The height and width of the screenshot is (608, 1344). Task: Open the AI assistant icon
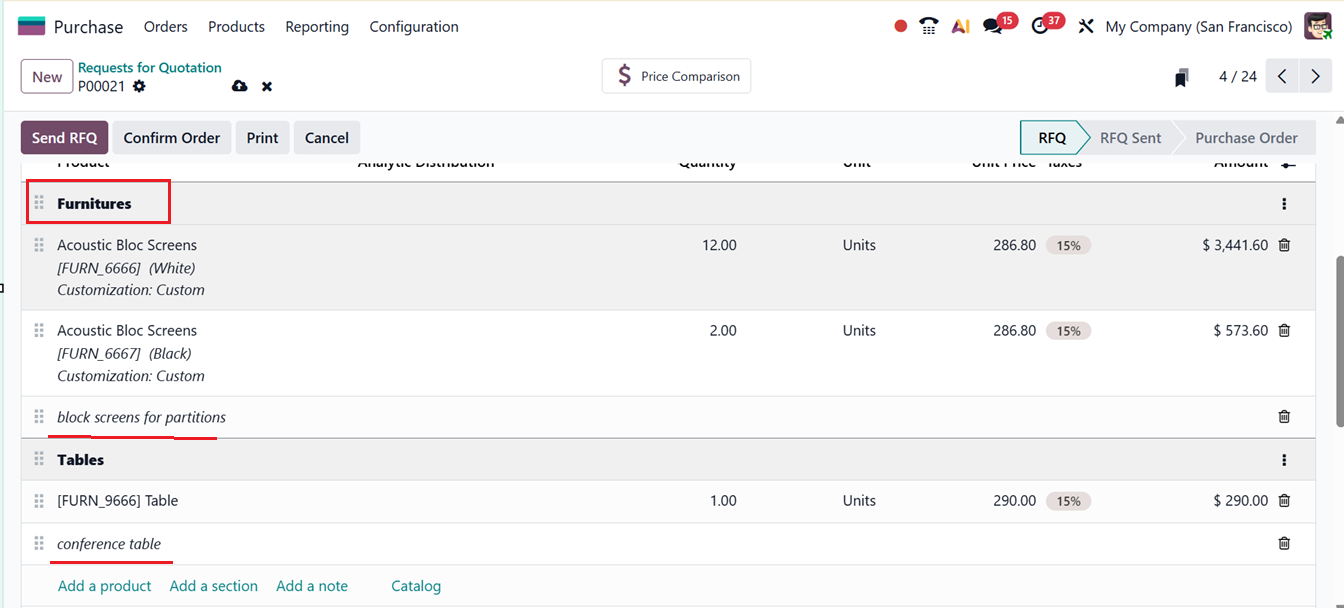960,27
